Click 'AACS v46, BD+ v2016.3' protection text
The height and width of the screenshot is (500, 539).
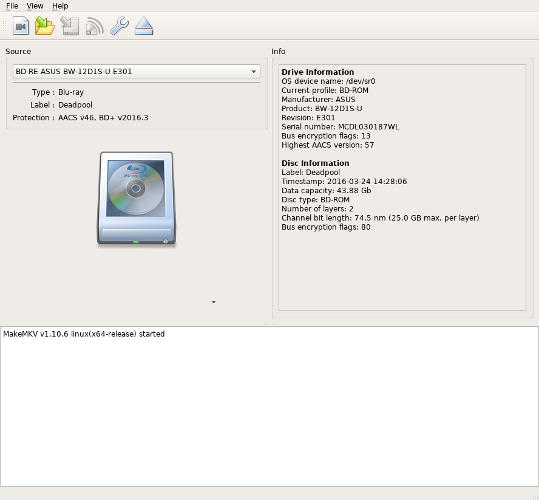(103, 118)
